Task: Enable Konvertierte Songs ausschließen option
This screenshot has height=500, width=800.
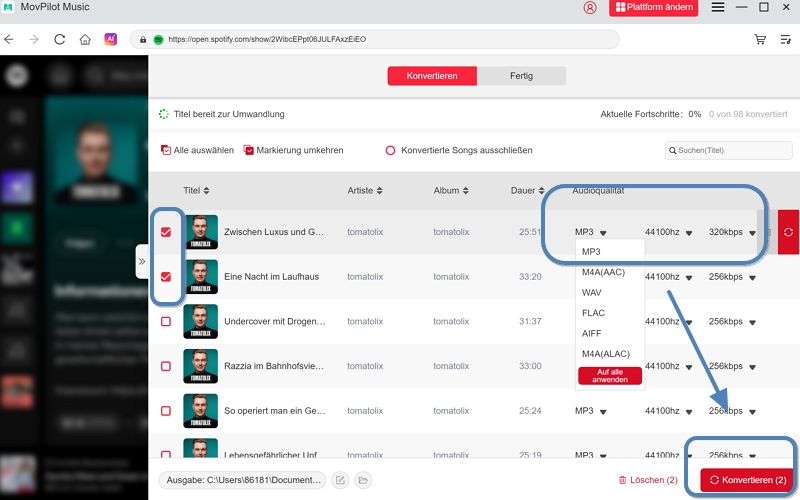Action: (x=390, y=151)
